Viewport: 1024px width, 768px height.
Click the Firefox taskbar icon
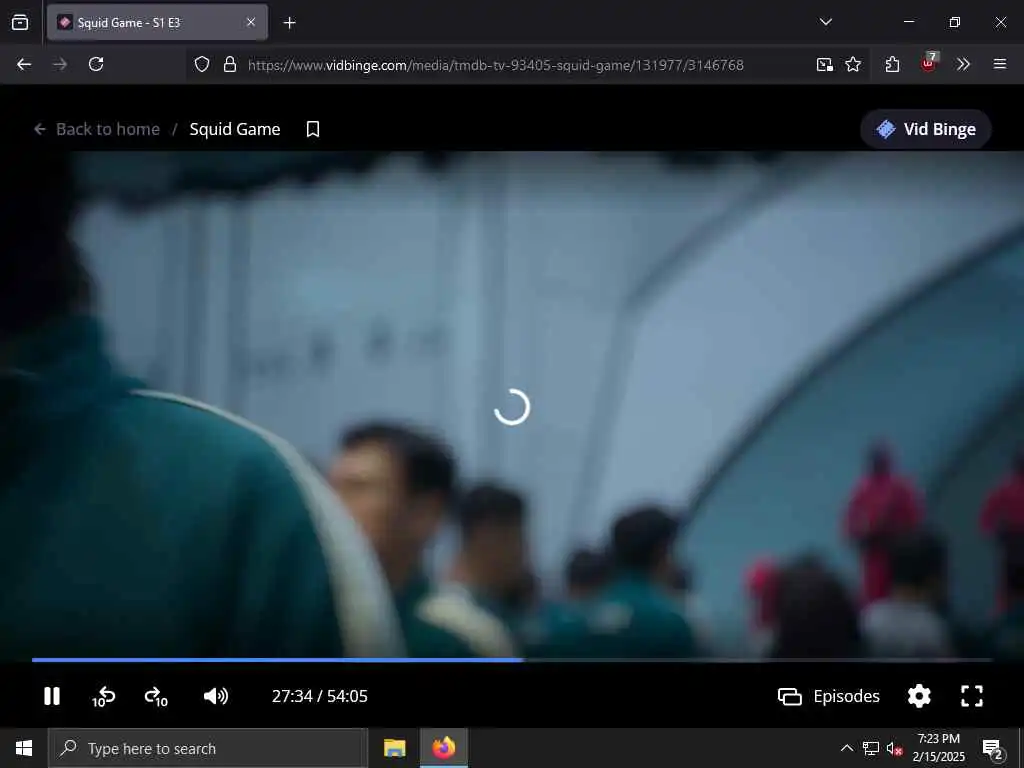pyautogui.click(x=443, y=748)
